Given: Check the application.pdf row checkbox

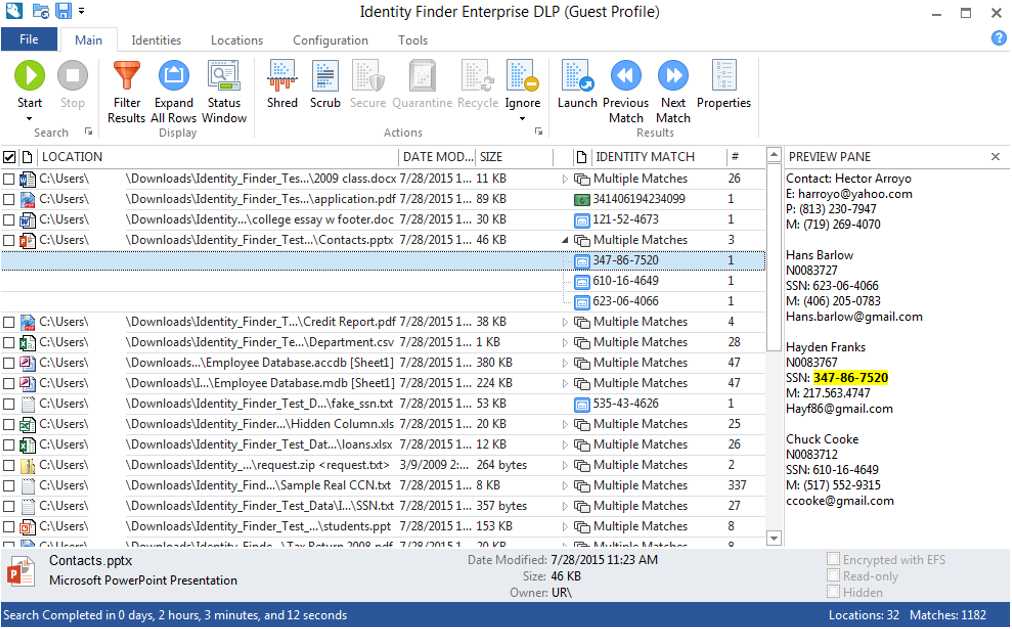Looking at the screenshot, I should coord(8,199).
